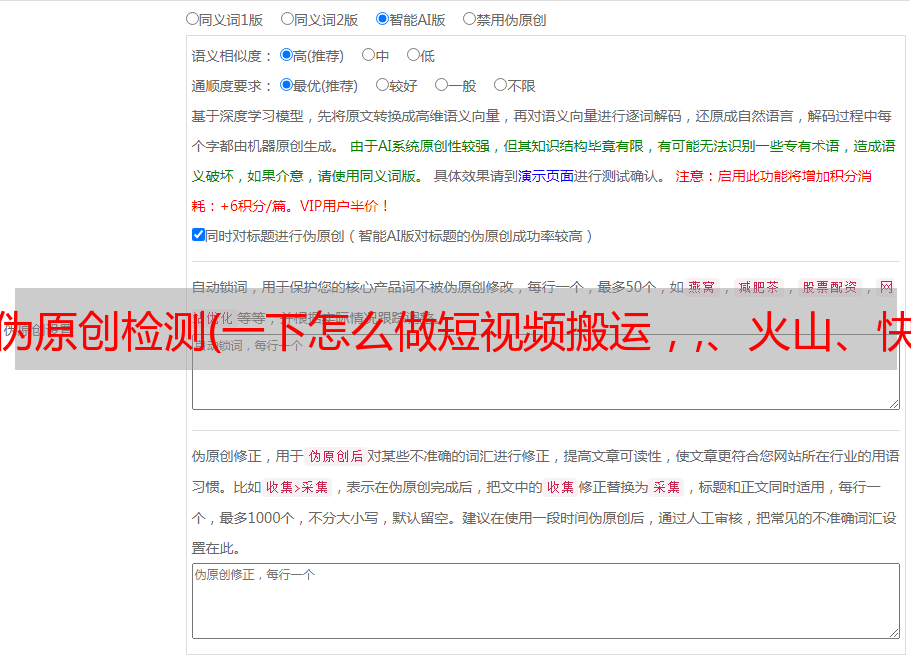The width and height of the screenshot is (911, 658).
Task: Click into the 伪原创修正 text area
Action: [x=546, y=601]
